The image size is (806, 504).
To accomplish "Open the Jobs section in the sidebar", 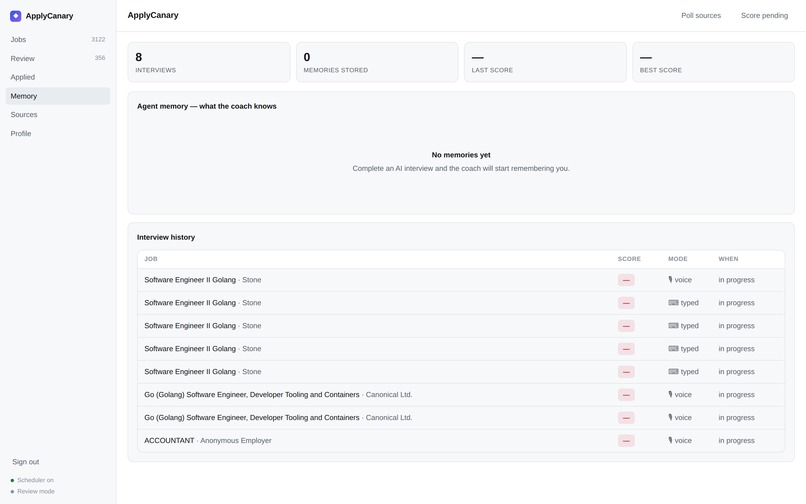I will [x=58, y=40].
